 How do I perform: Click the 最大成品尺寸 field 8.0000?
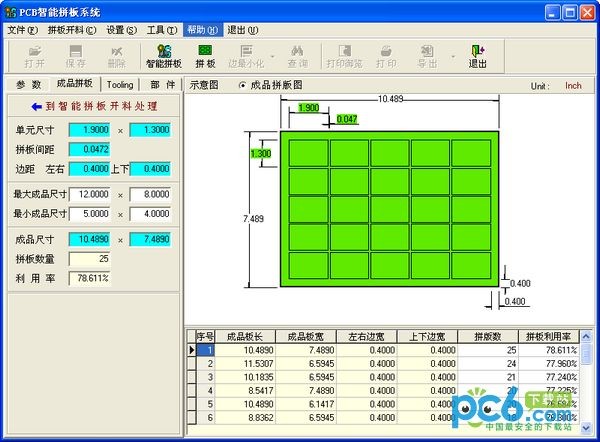point(150,194)
